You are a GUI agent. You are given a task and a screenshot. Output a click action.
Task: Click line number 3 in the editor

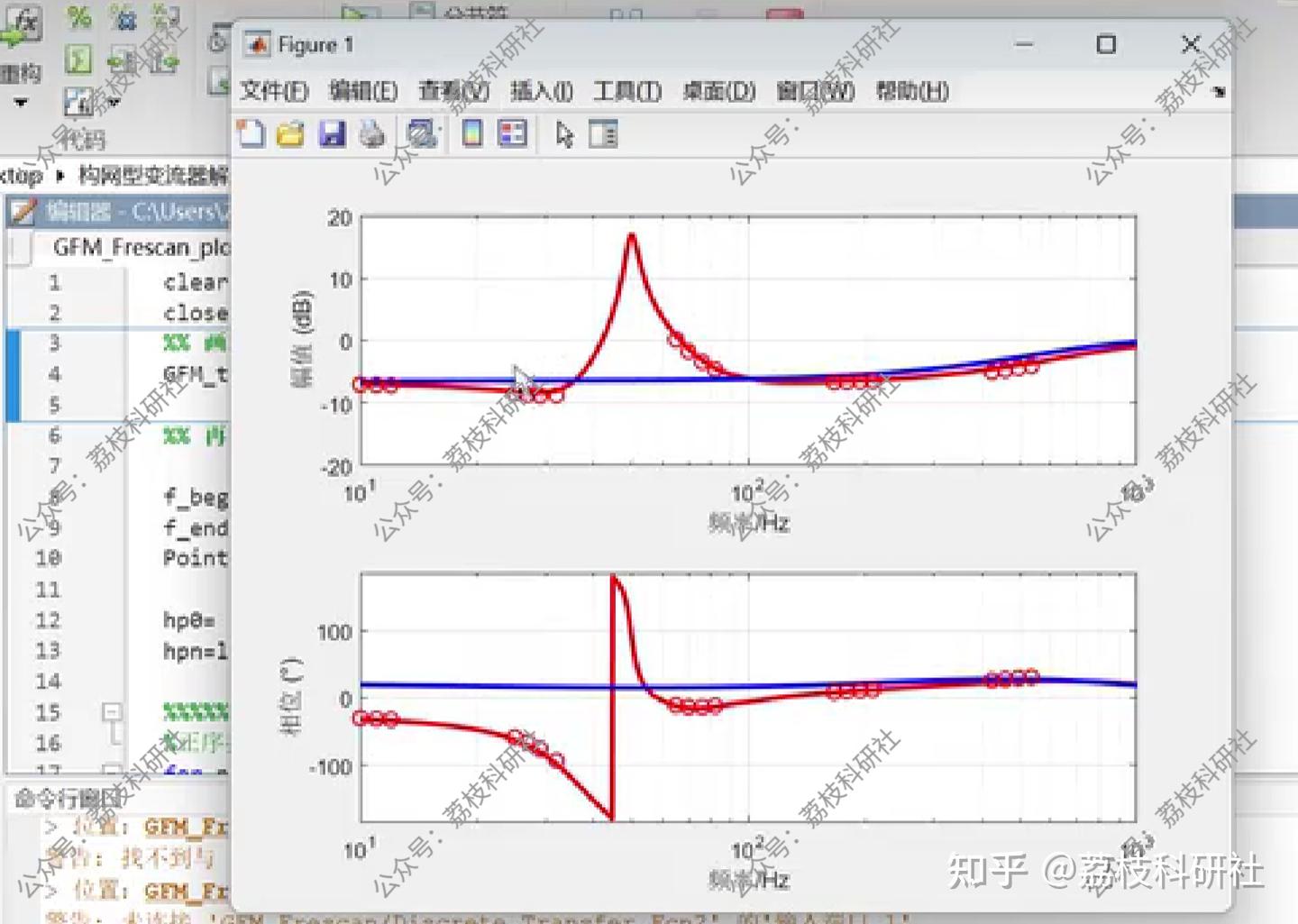click(x=54, y=343)
